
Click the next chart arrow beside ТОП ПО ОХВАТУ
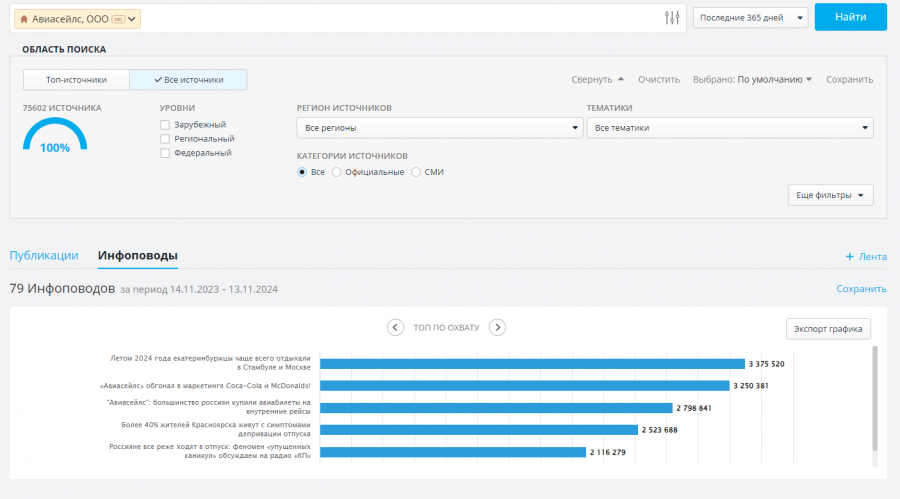pyautogui.click(x=497, y=327)
